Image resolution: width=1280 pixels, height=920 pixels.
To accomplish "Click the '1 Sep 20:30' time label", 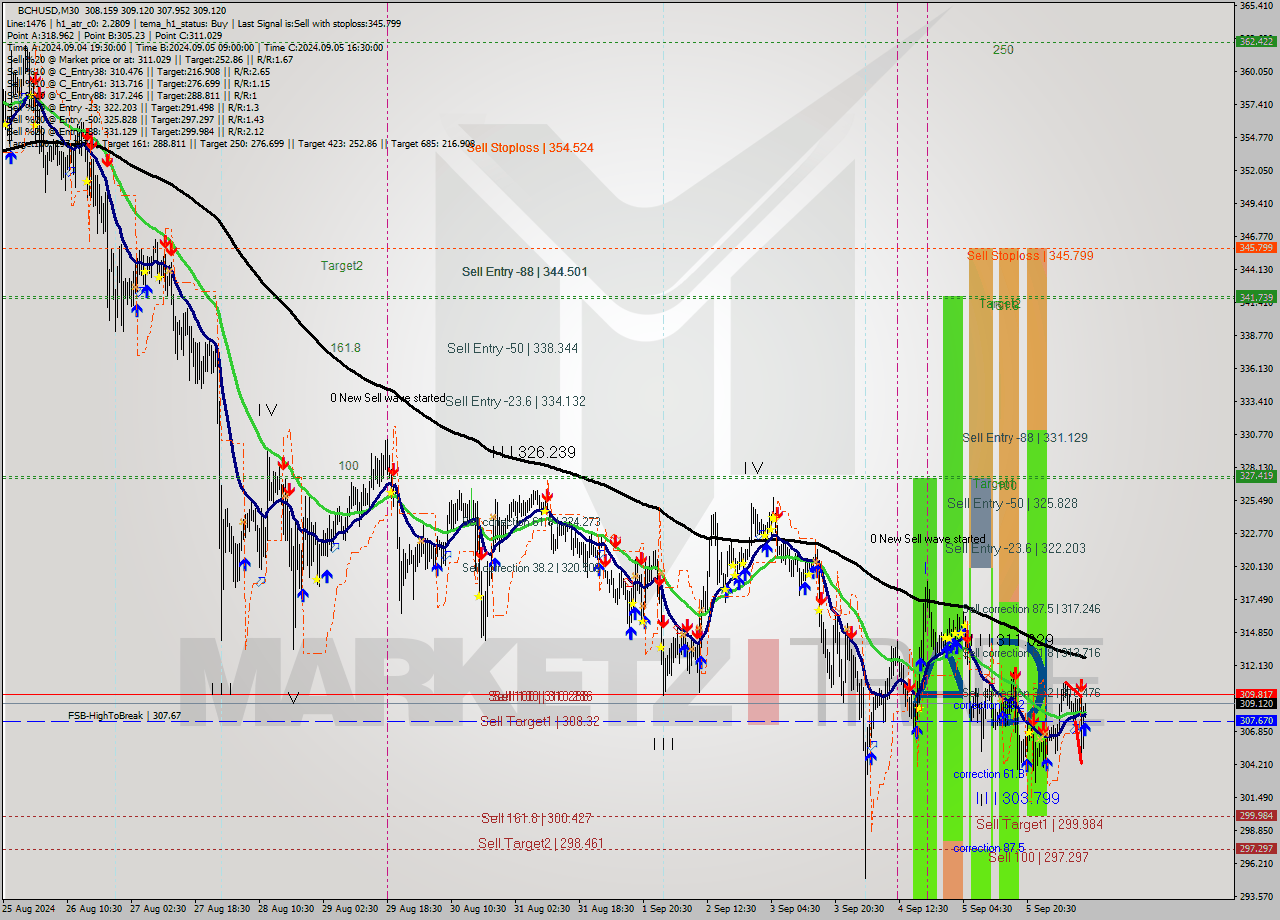I will point(666,910).
